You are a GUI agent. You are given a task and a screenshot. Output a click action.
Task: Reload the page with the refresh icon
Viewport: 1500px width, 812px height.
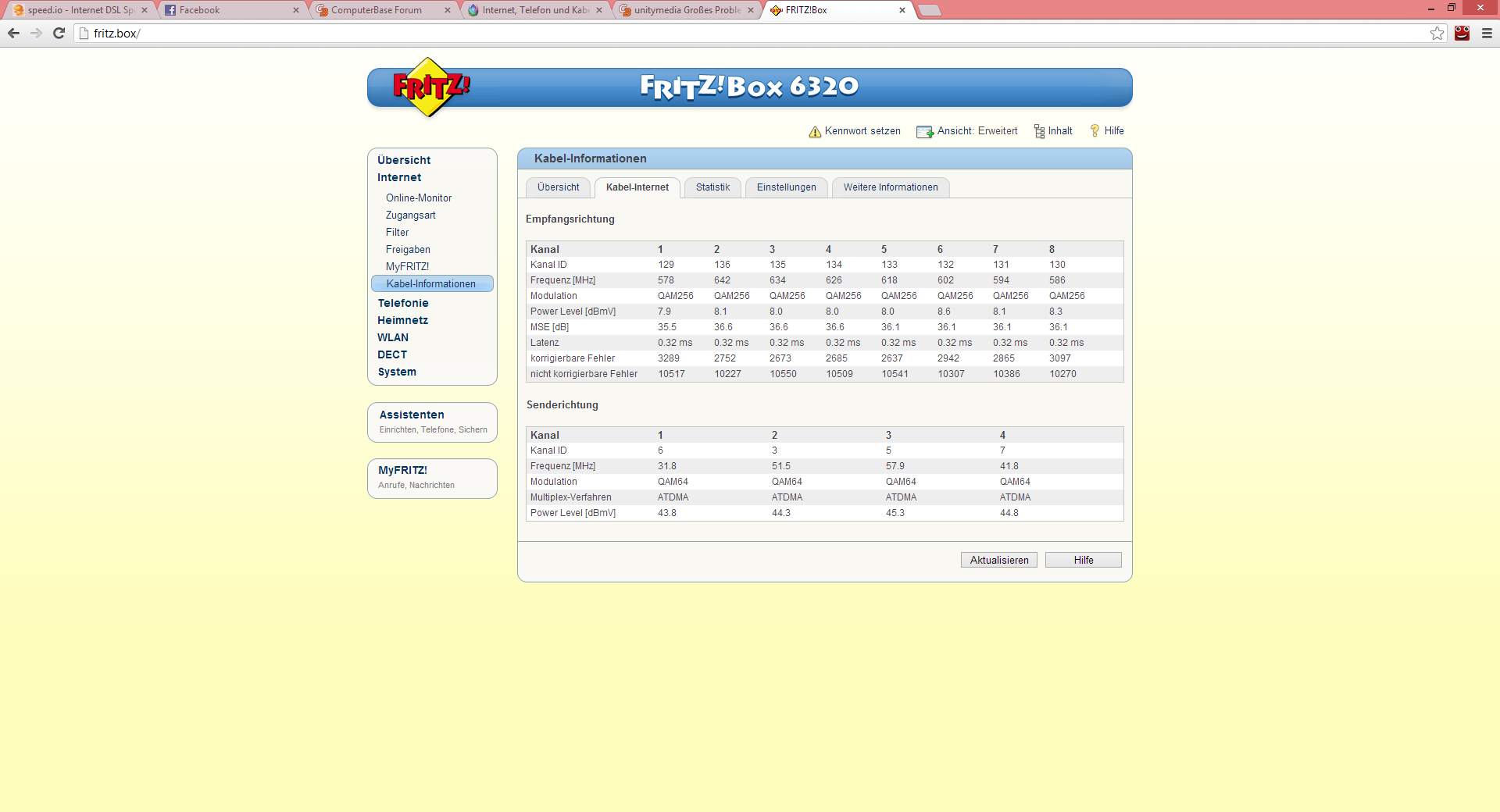click(x=59, y=33)
